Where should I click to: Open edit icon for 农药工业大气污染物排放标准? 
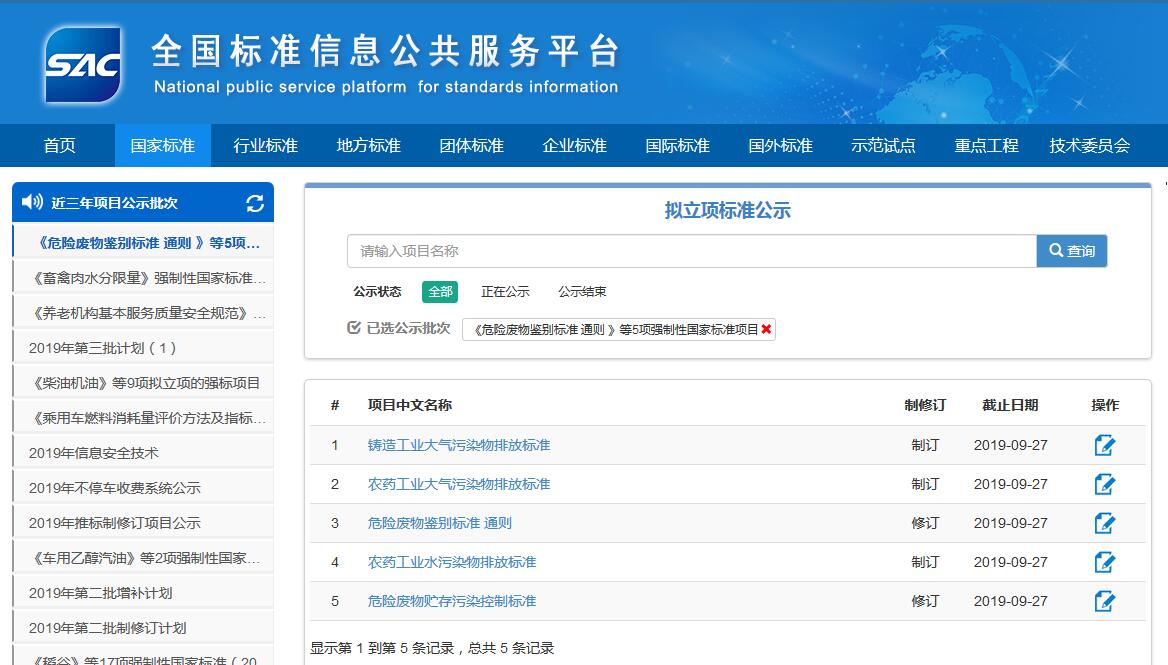click(x=1104, y=484)
